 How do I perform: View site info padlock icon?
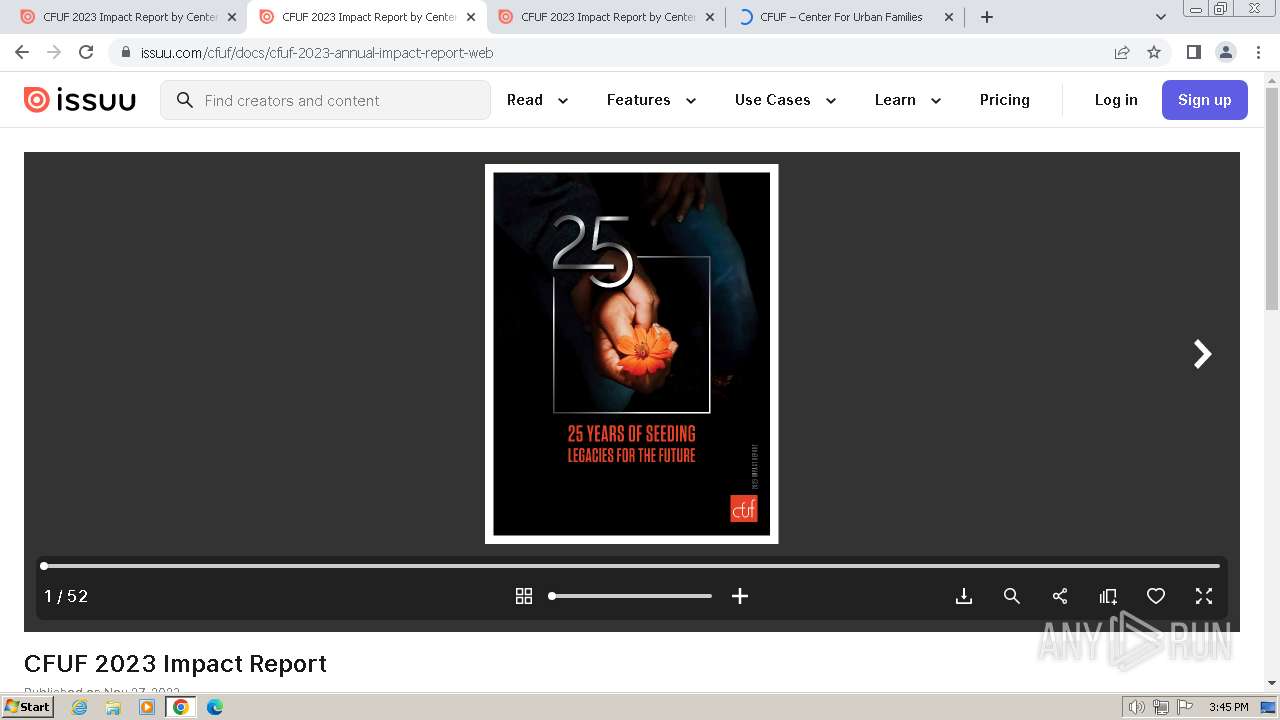coord(125,52)
